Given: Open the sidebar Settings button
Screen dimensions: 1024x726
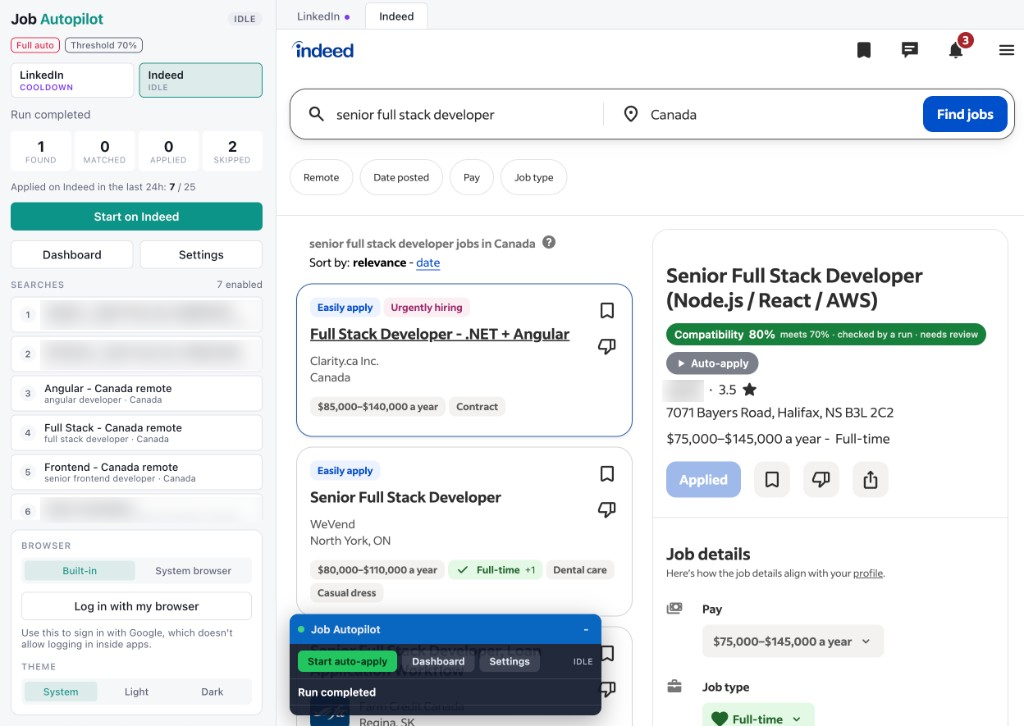Looking at the screenshot, I should click(201, 255).
